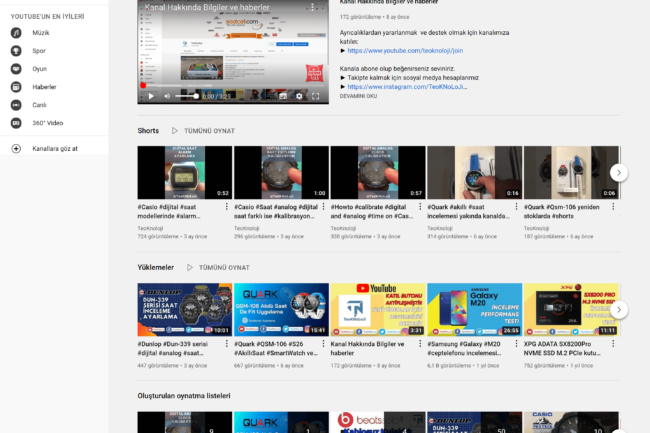Show next Yüklemeler with right arrow
The height and width of the screenshot is (433, 650).
pos(618,310)
